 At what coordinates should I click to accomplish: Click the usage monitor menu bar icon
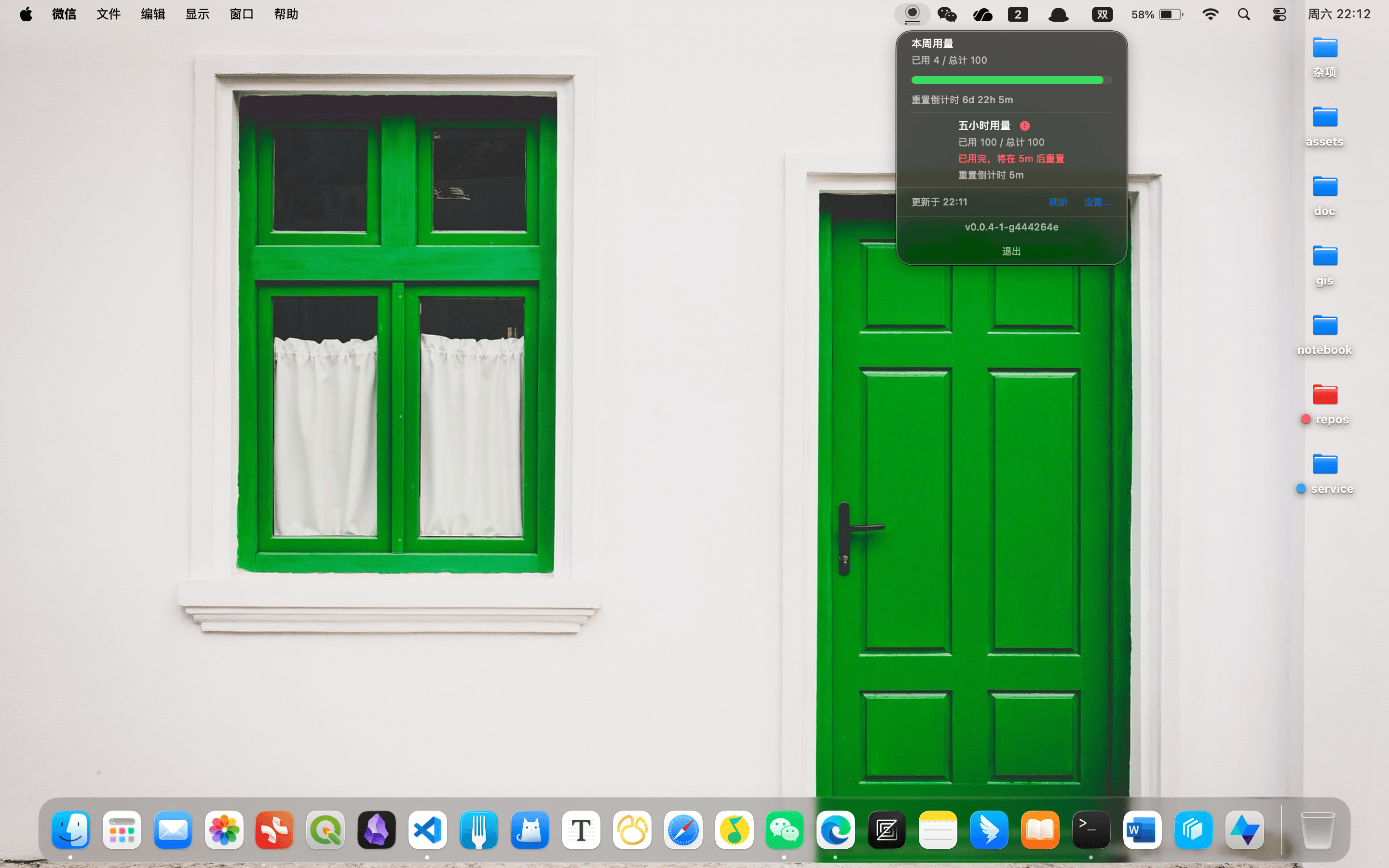click(912, 14)
